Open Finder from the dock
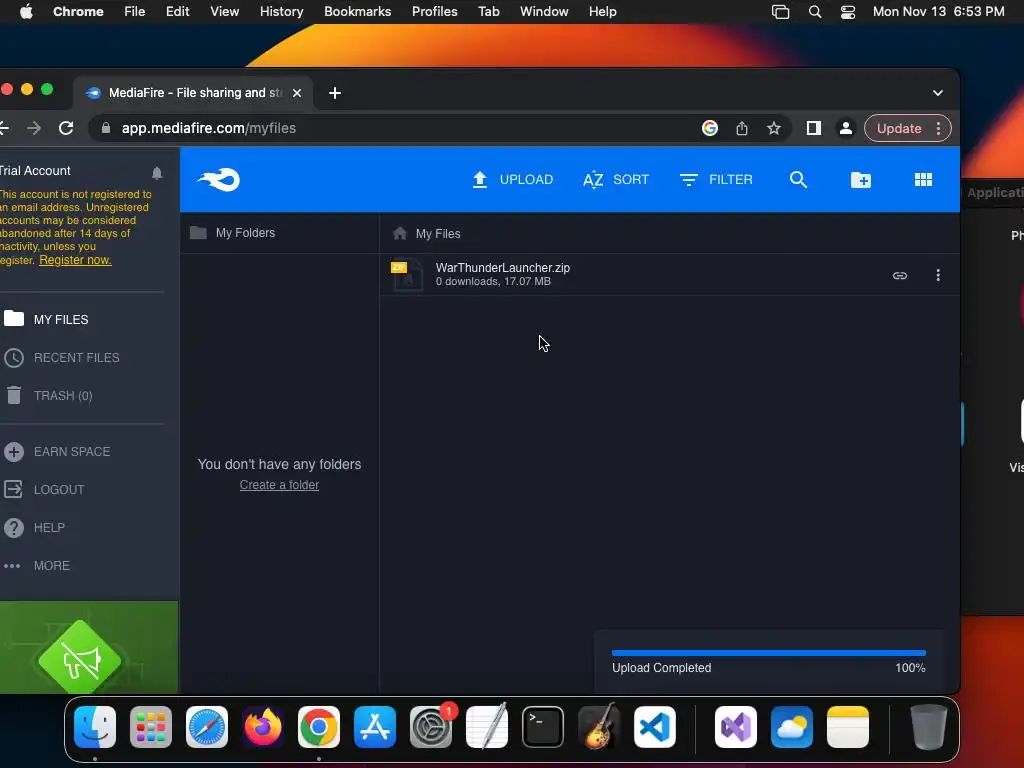This screenshot has width=1024, height=768. click(95, 727)
